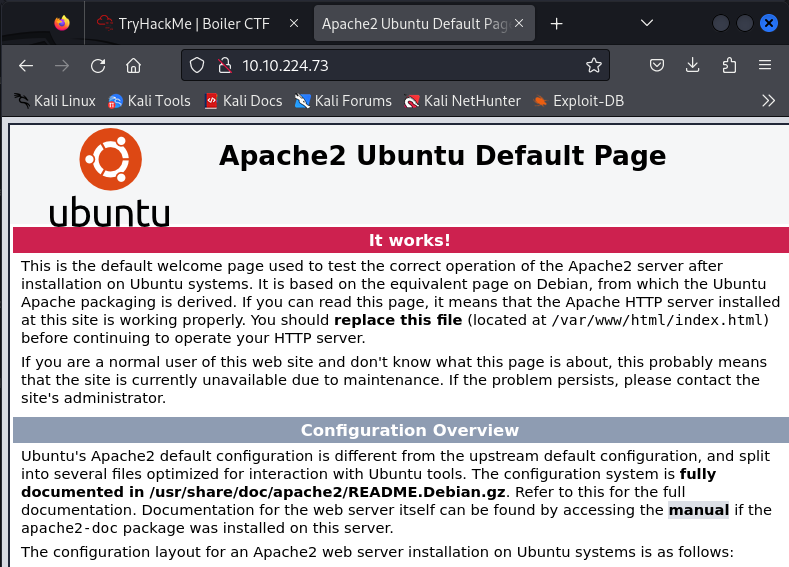Click the first gray round window control
Viewport: 789px width, 567px height.
pos(721,23)
